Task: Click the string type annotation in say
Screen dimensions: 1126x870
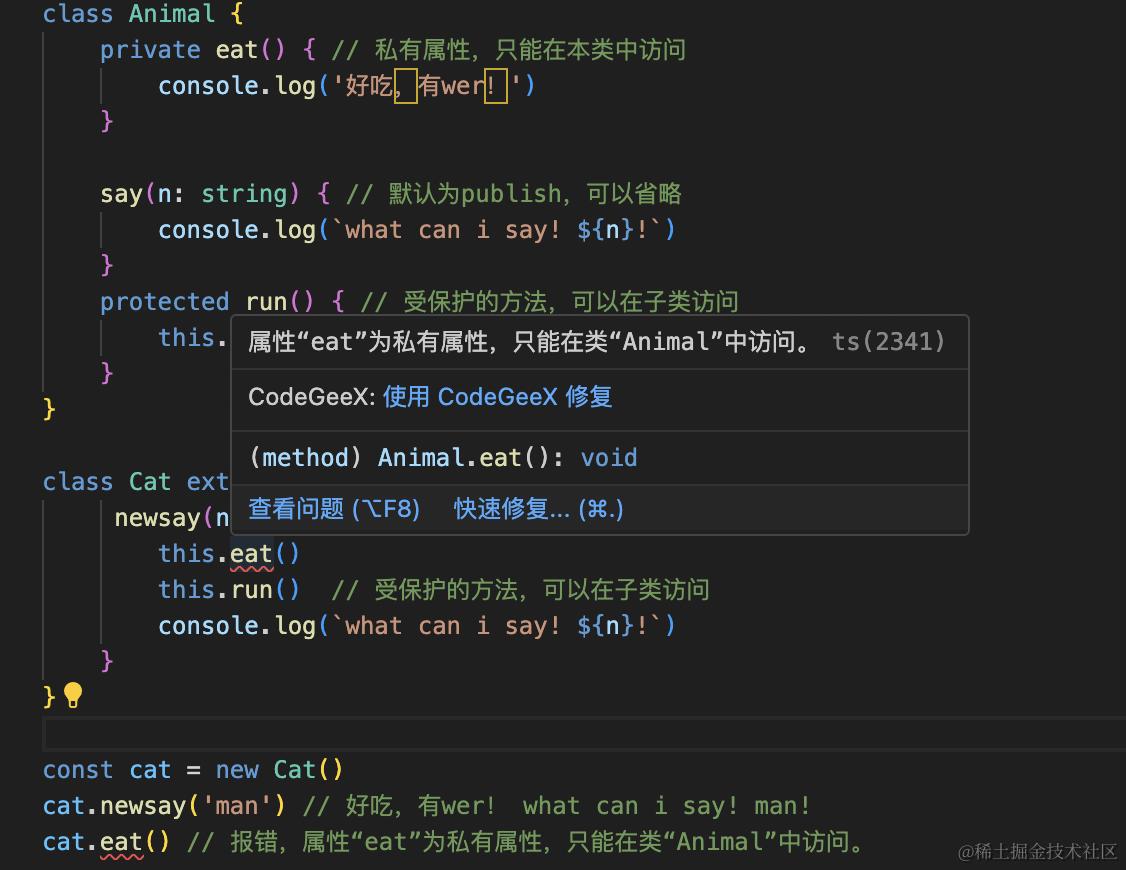Action: pyautogui.click(x=244, y=194)
